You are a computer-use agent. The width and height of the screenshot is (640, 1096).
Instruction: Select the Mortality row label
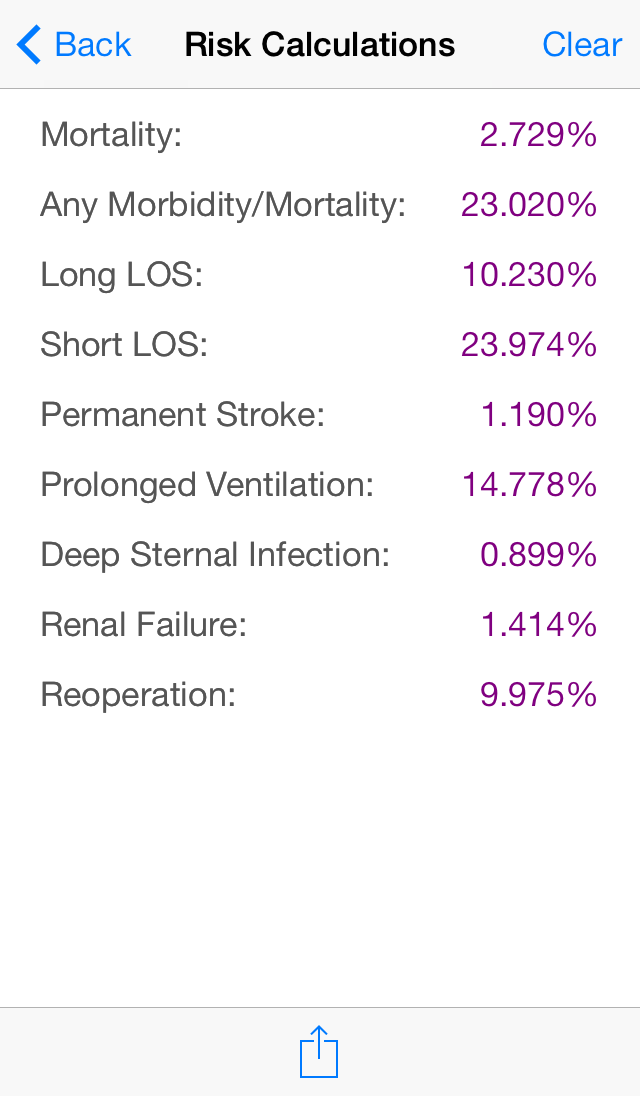[111, 134]
